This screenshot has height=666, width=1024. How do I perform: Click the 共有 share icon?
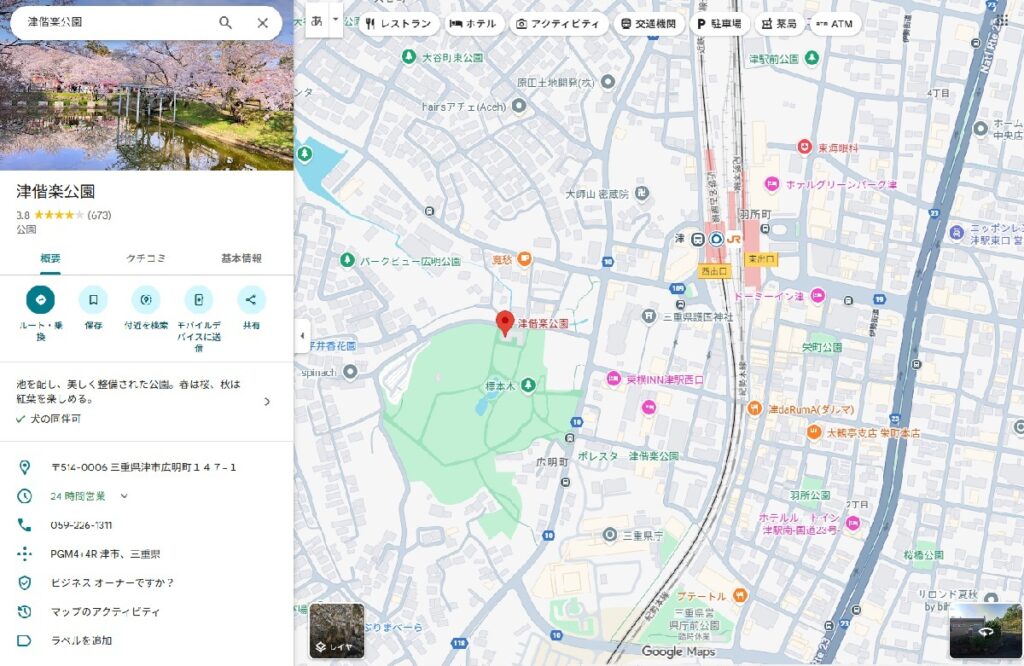pyautogui.click(x=251, y=299)
